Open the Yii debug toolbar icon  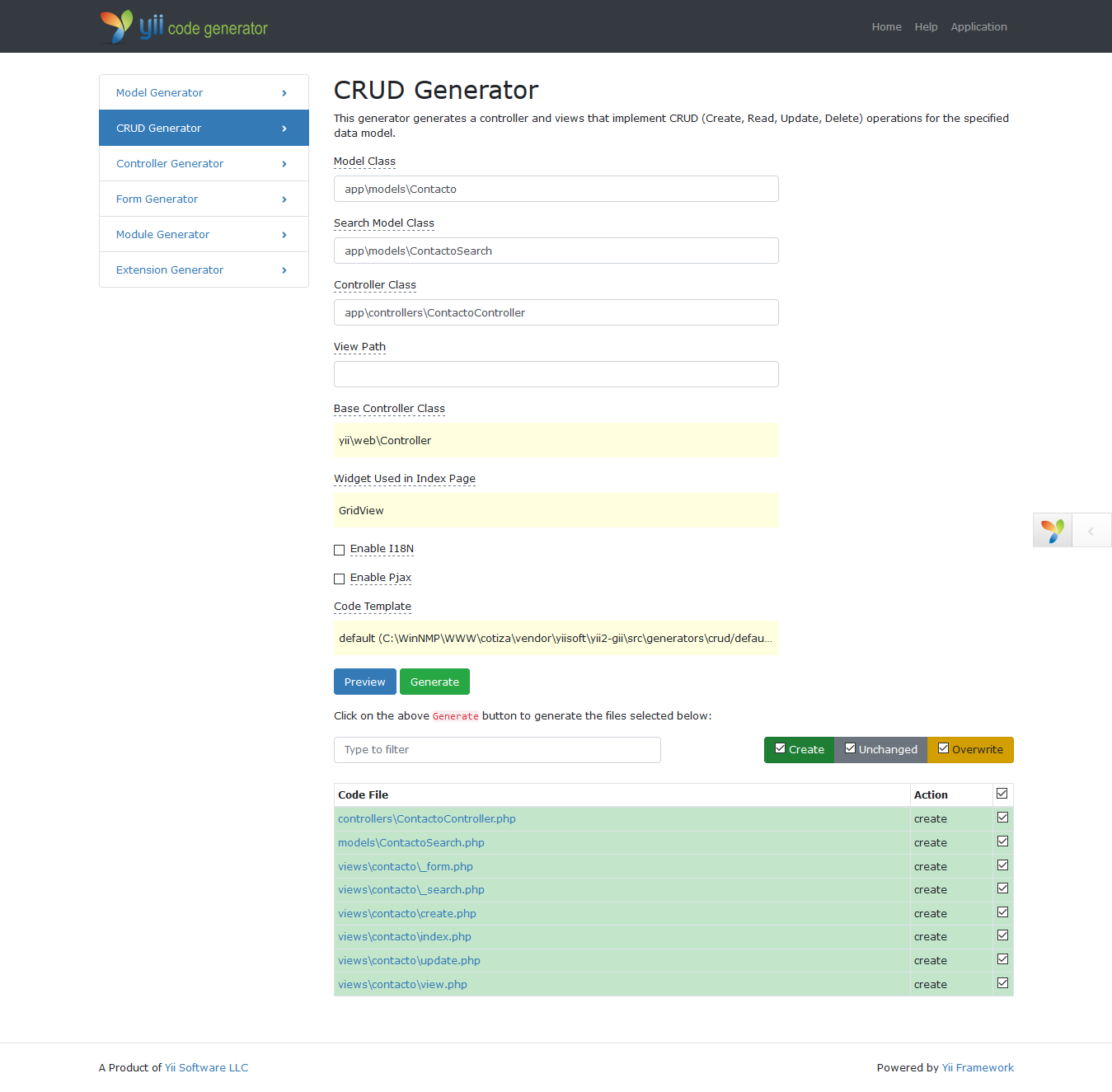point(1052,531)
